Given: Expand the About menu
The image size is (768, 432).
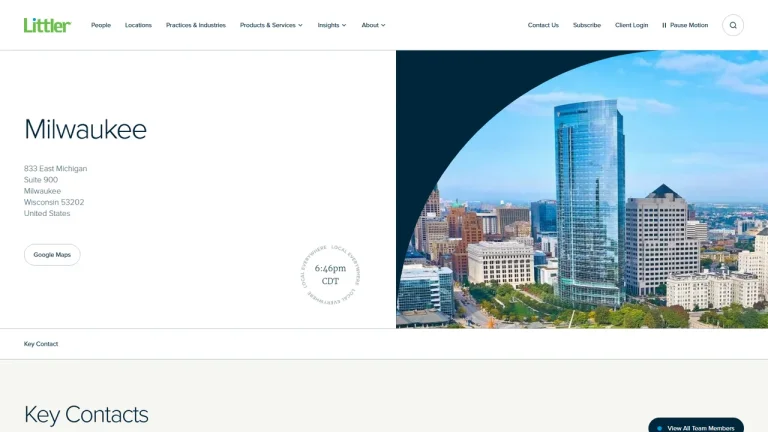Looking at the screenshot, I should coord(373,25).
